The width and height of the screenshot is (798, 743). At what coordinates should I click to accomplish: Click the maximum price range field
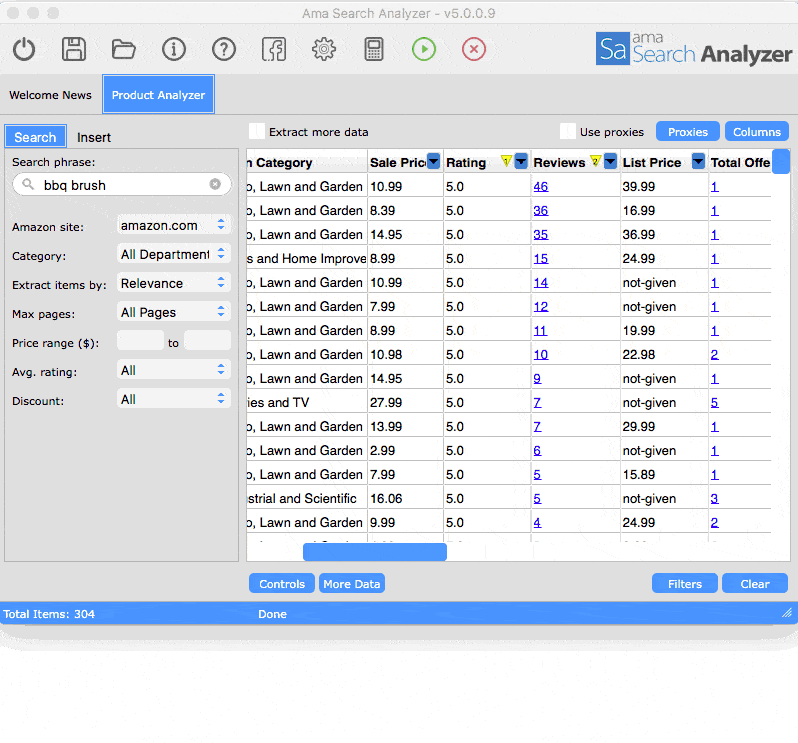pos(208,340)
